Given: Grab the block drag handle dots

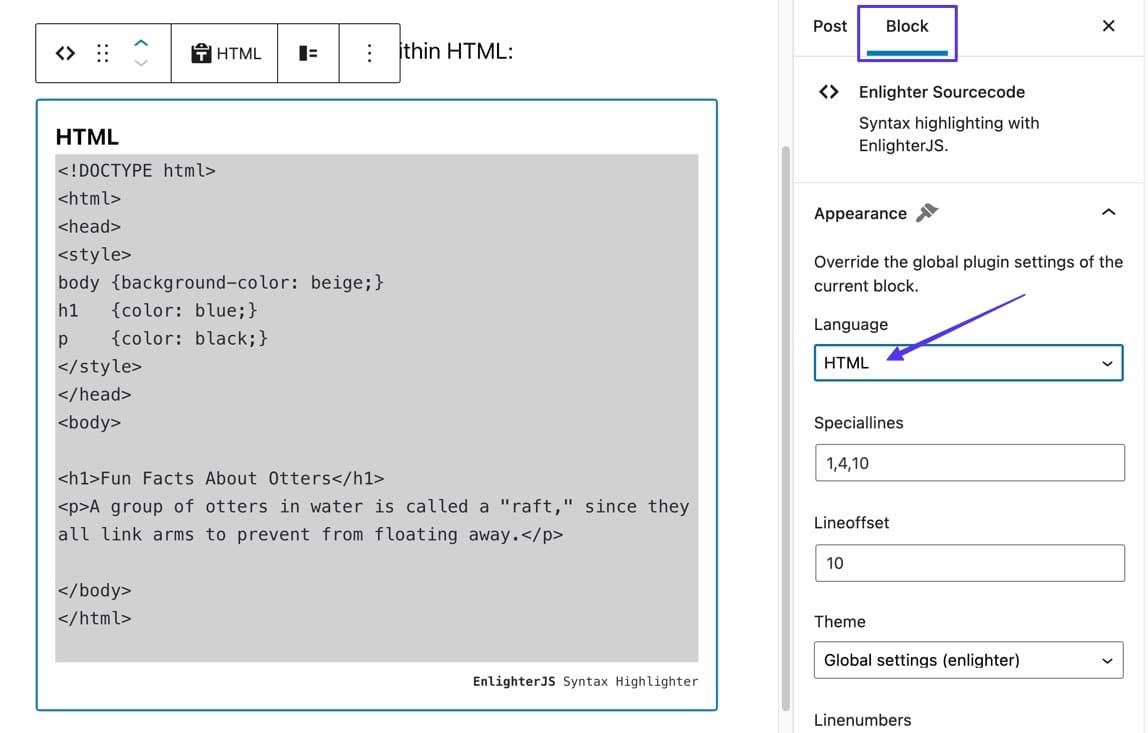Looking at the screenshot, I should pyautogui.click(x=102, y=54).
